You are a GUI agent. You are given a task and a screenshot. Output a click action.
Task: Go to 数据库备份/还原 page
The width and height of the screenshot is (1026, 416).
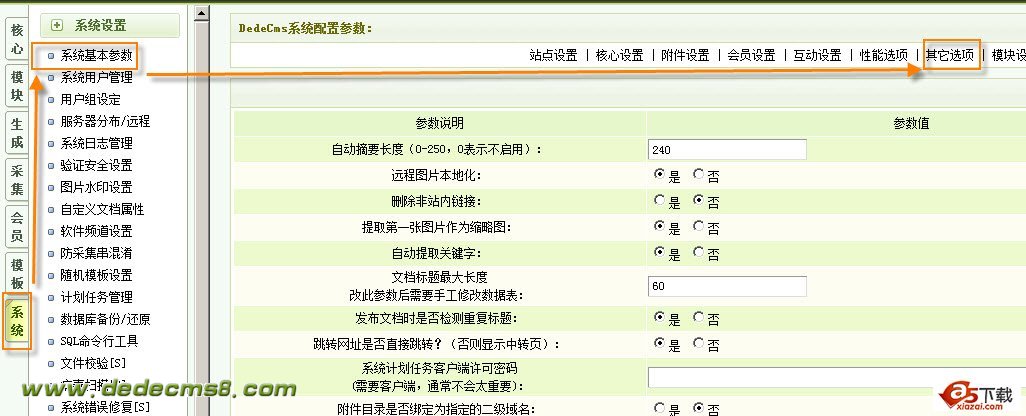click(105, 319)
